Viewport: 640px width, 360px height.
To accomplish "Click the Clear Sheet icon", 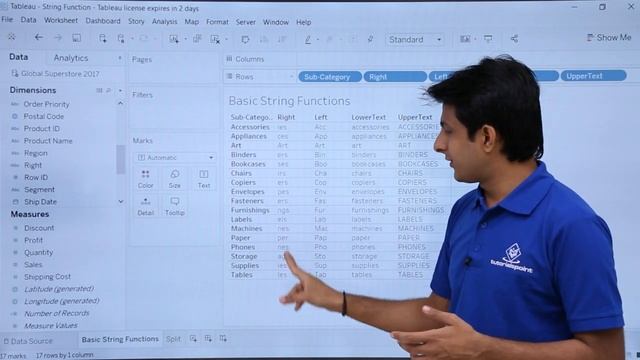I will [215, 39].
